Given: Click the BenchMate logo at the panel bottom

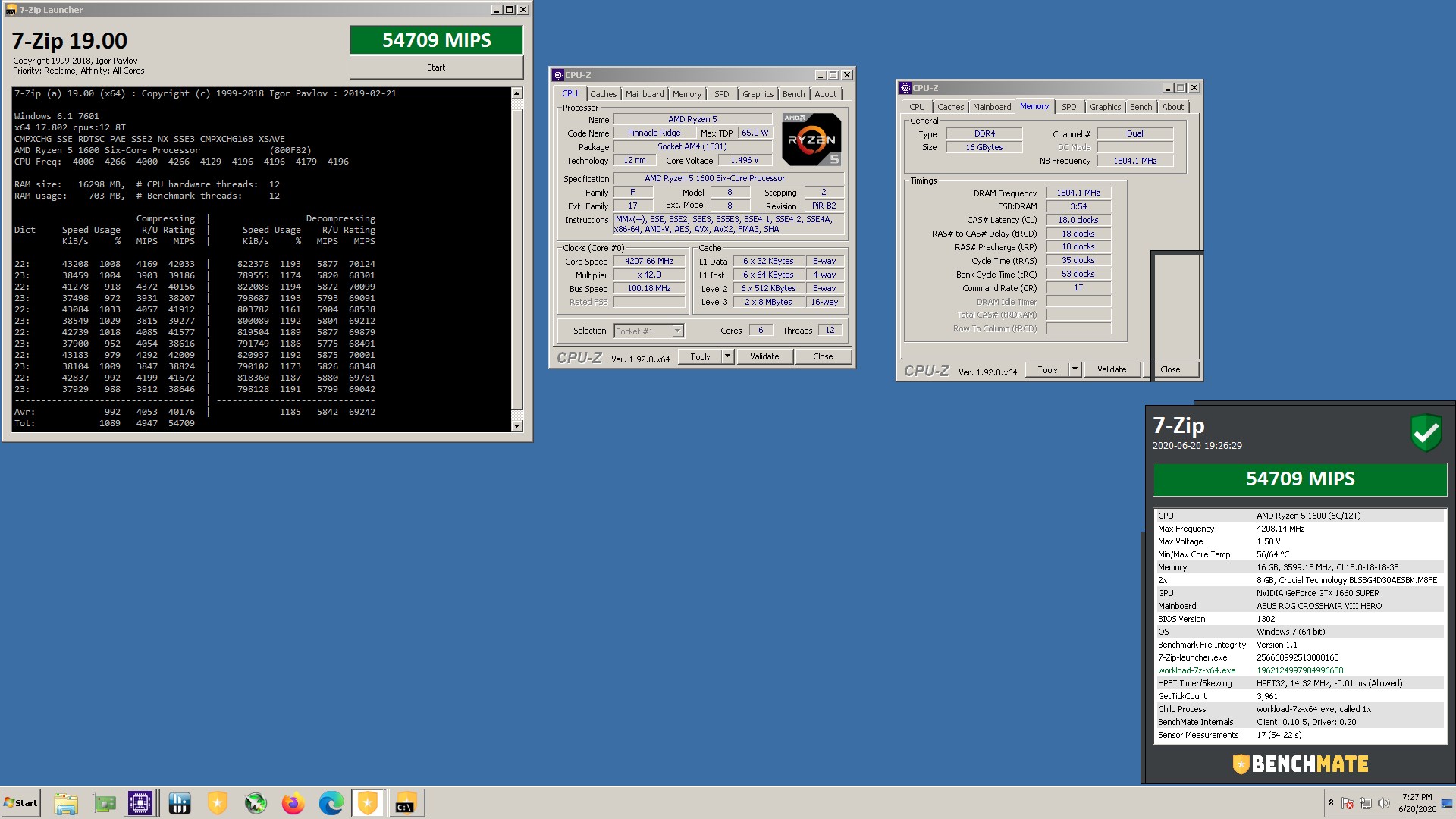Looking at the screenshot, I should coord(1301,764).
